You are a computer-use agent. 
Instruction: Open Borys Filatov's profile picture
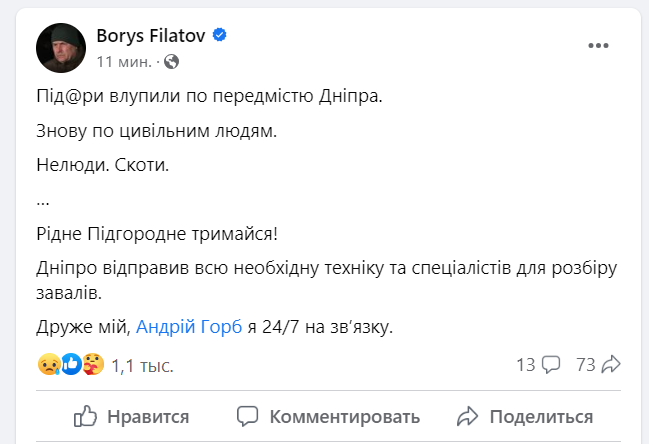click(x=61, y=48)
